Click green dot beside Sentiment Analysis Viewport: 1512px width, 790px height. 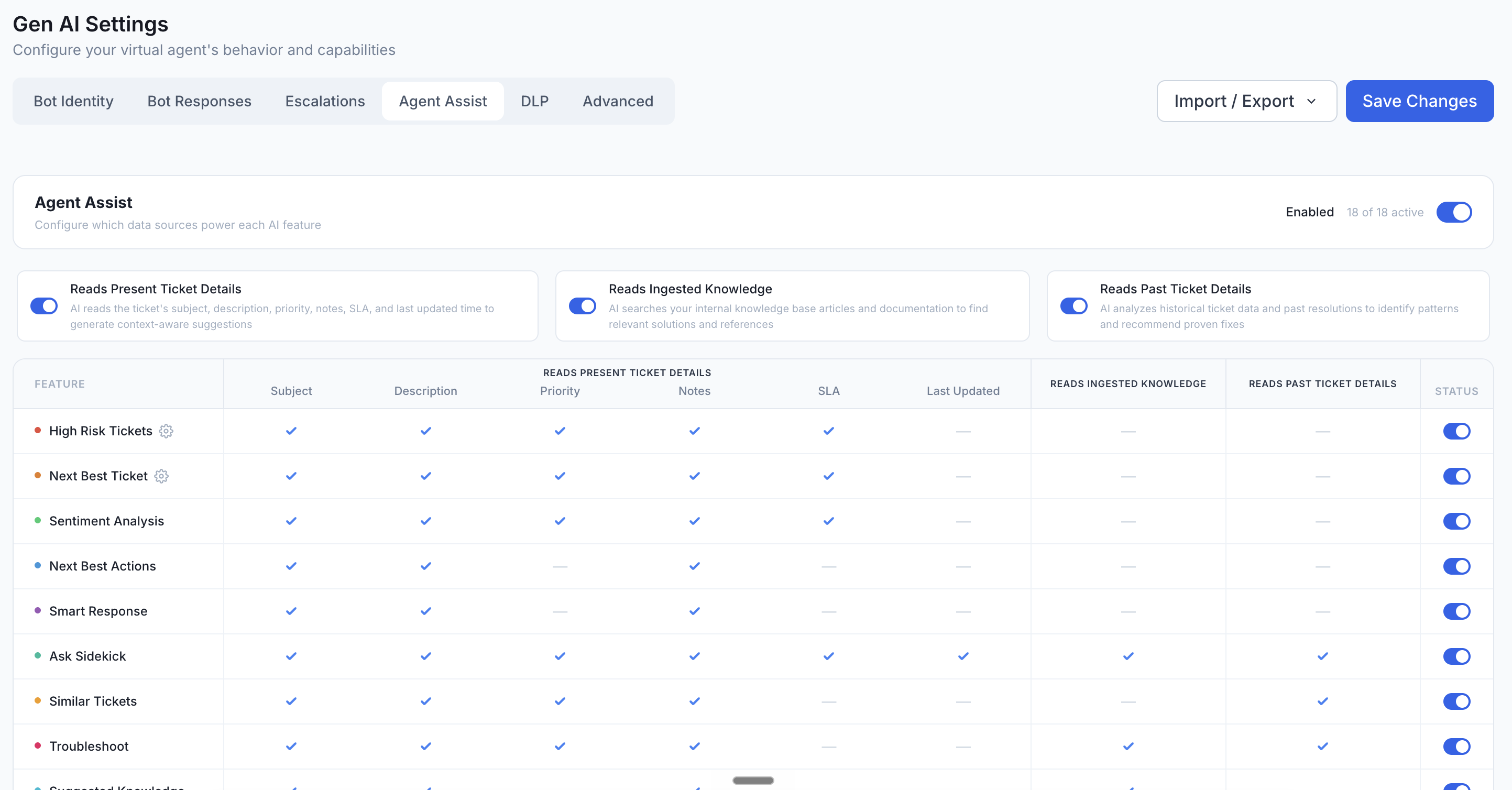[38, 521]
